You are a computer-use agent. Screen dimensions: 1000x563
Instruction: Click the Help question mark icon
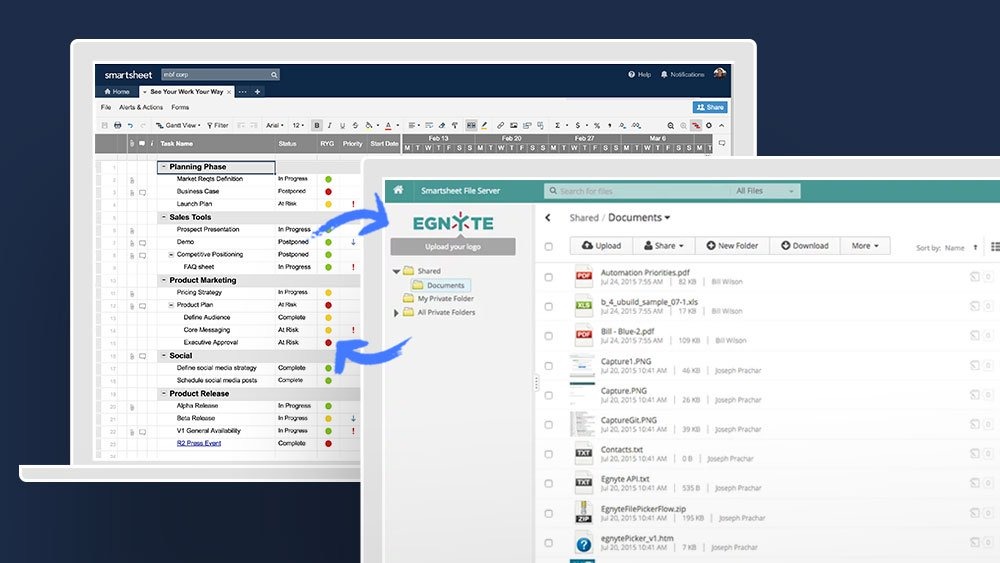point(631,74)
